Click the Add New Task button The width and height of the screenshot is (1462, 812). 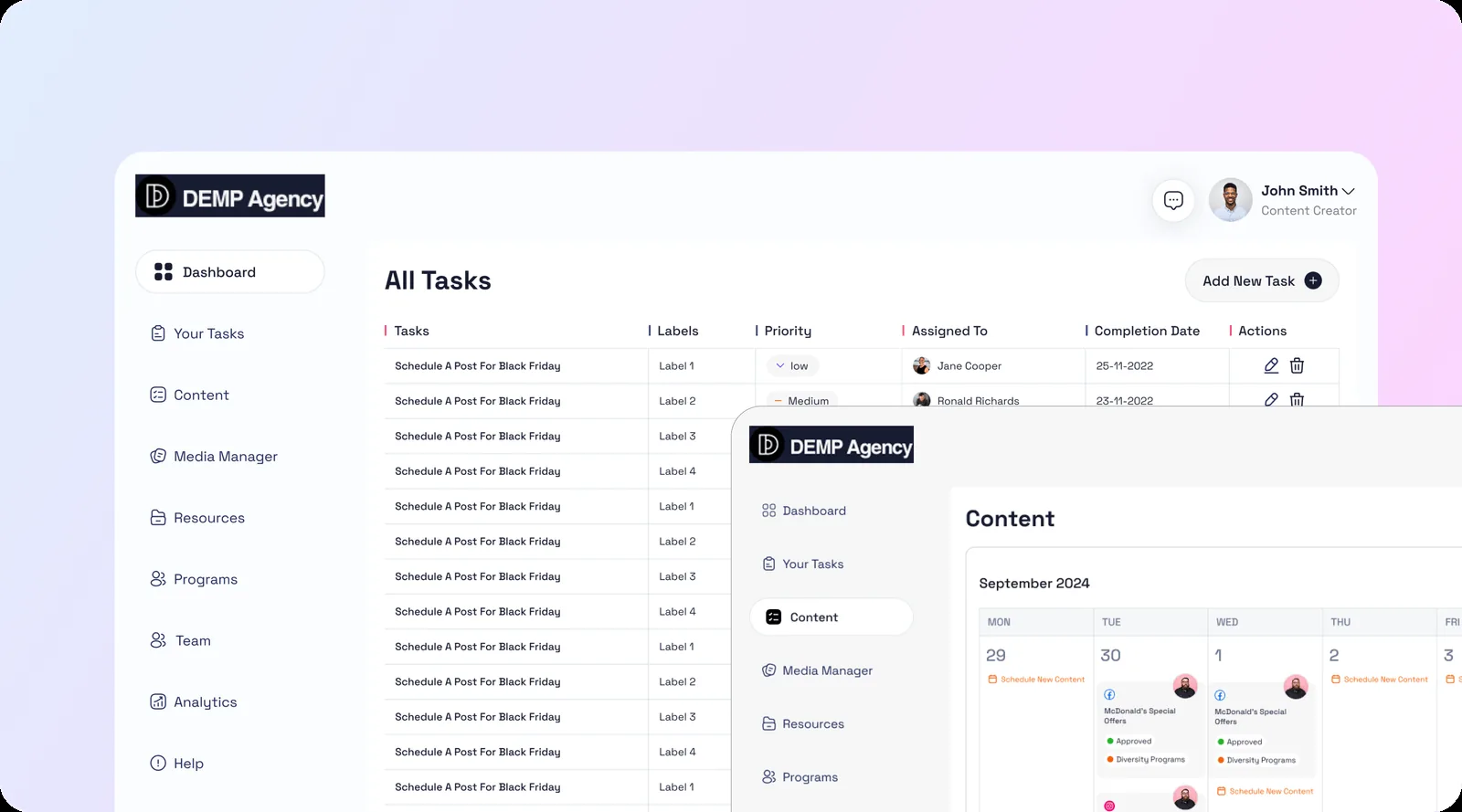coord(1262,280)
